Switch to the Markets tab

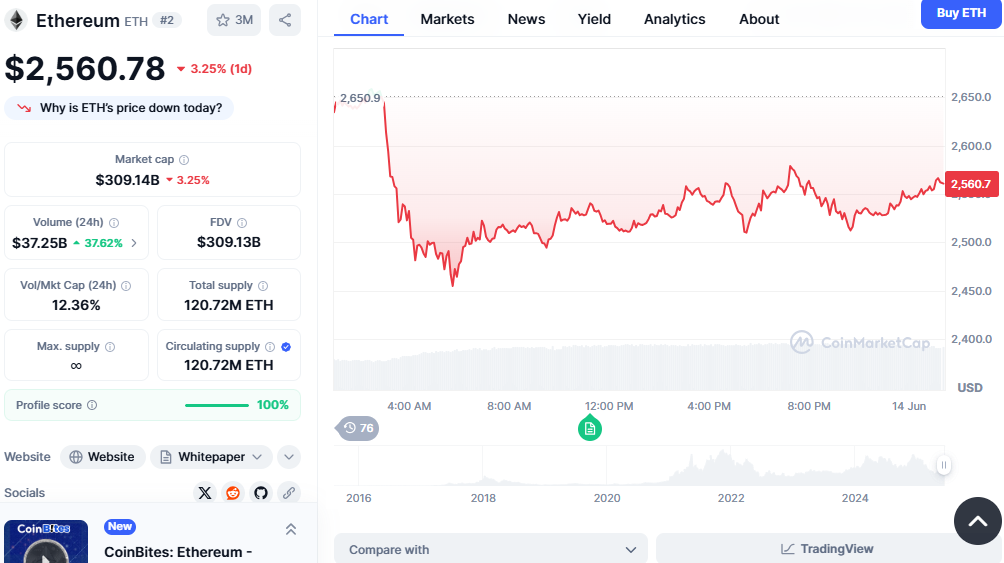(x=447, y=19)
